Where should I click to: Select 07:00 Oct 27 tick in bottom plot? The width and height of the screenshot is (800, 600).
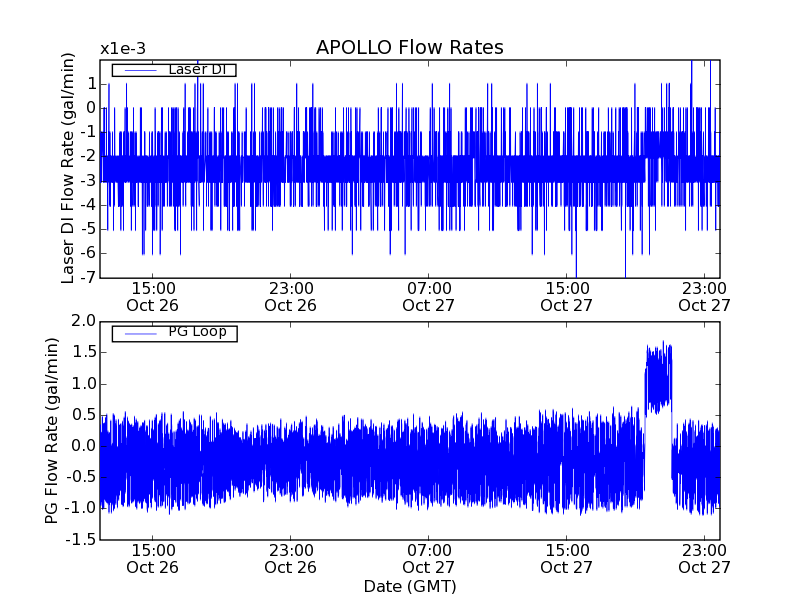click(429, 558)
